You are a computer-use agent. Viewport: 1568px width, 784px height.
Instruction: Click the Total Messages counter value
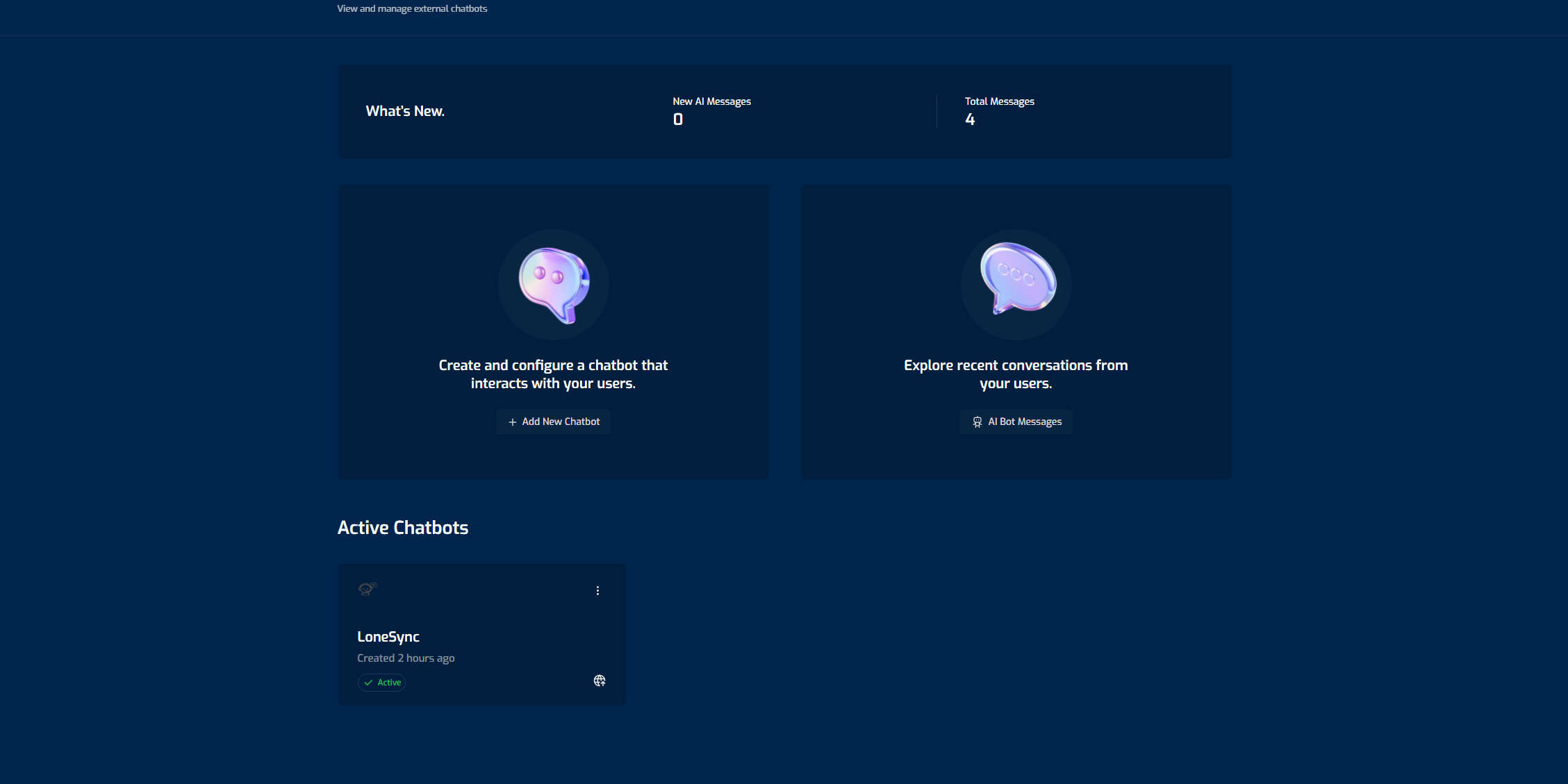click(x=970, y=119)
